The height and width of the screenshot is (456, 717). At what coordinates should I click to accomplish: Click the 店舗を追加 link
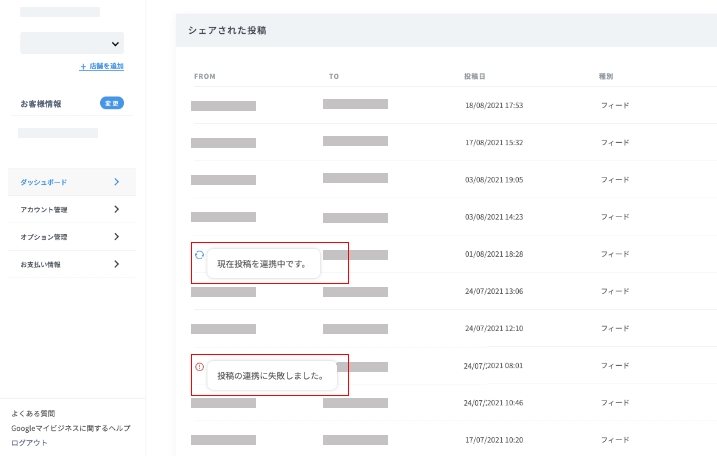102,66
